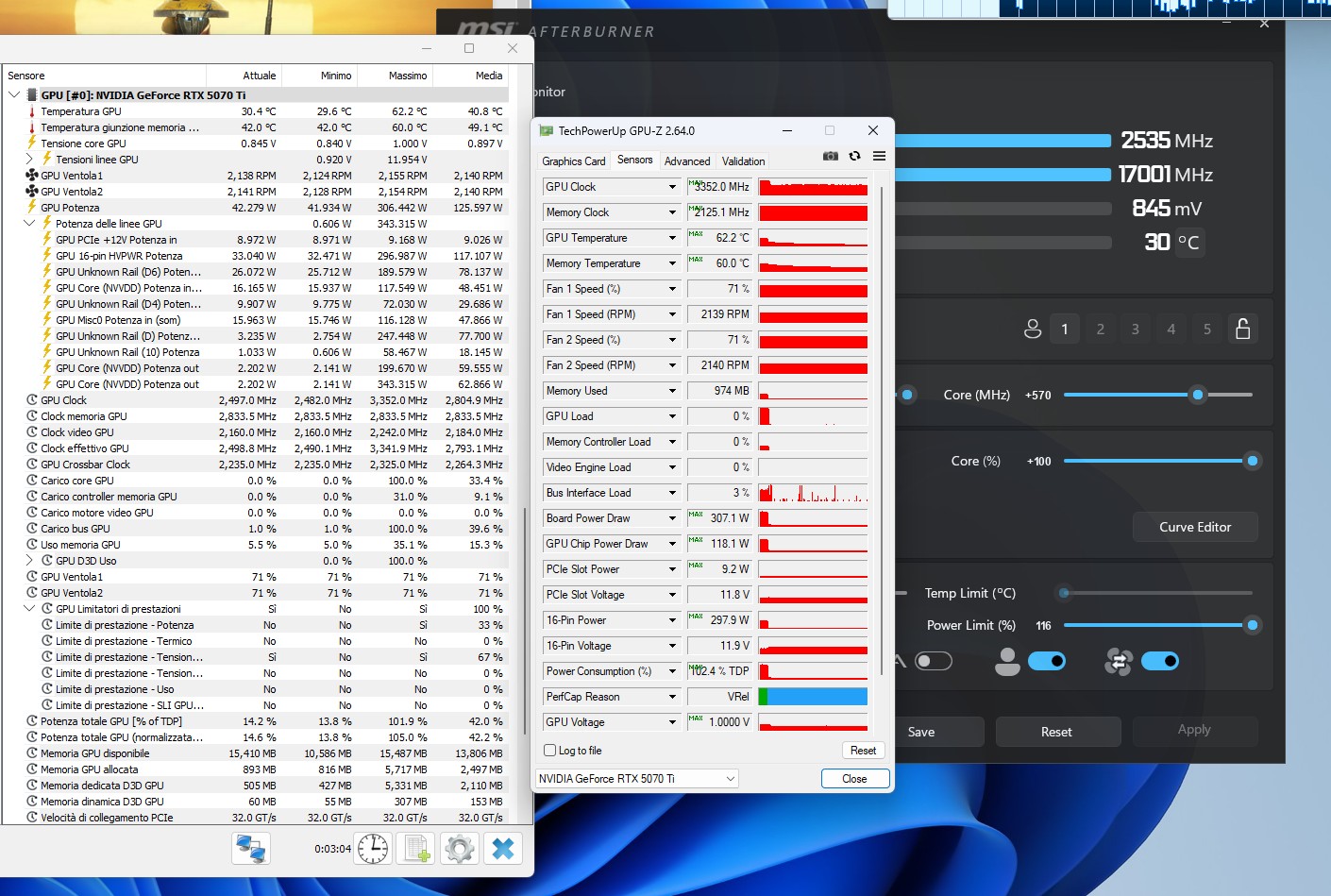Click the Temp Limit (°C) slider handle
The width and height of the screenshot is (1331, 896).
tap(1065, 593)
